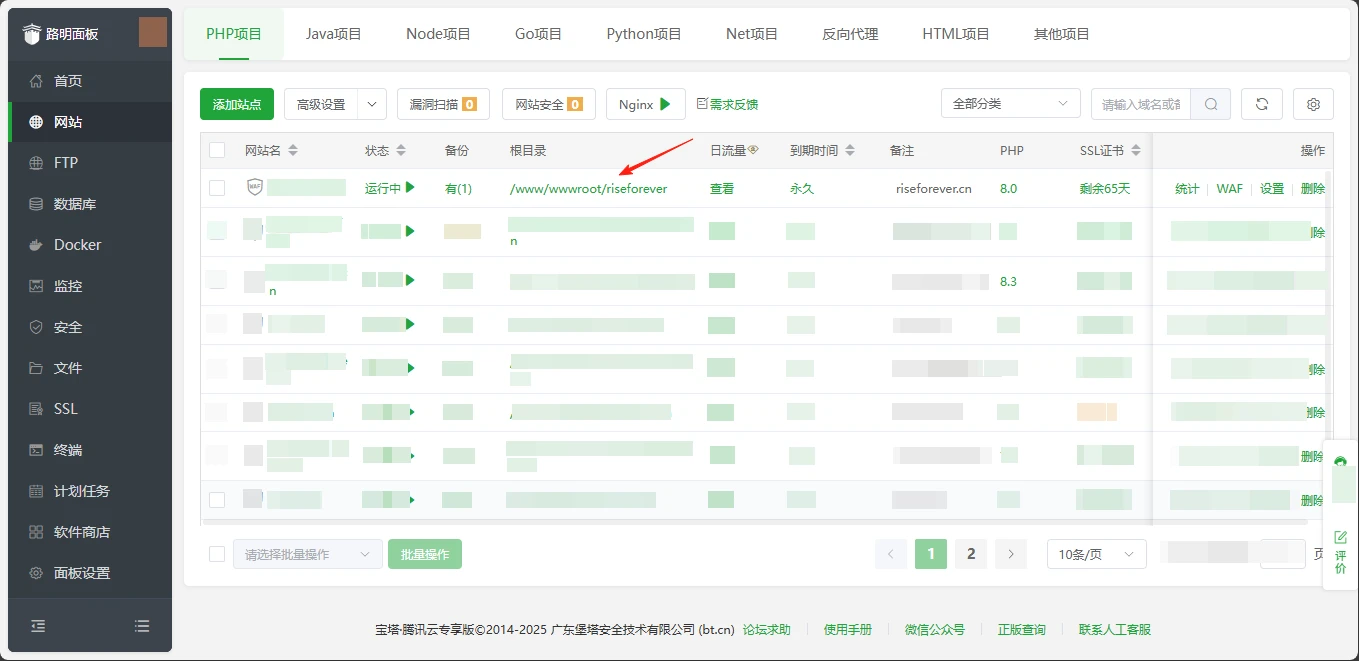Open root path /www/wwwroot/riseforever
The width and height of the screenshot is (1359, 661).
[x=588, y=188]
